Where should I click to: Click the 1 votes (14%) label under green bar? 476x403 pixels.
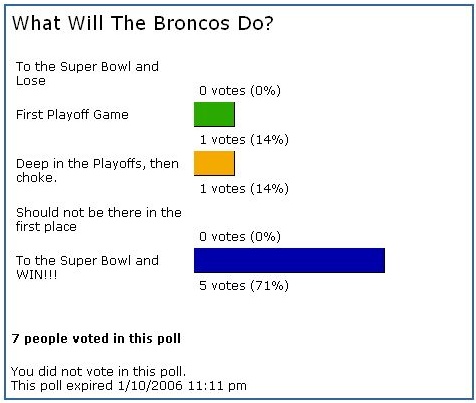[244, 140]
